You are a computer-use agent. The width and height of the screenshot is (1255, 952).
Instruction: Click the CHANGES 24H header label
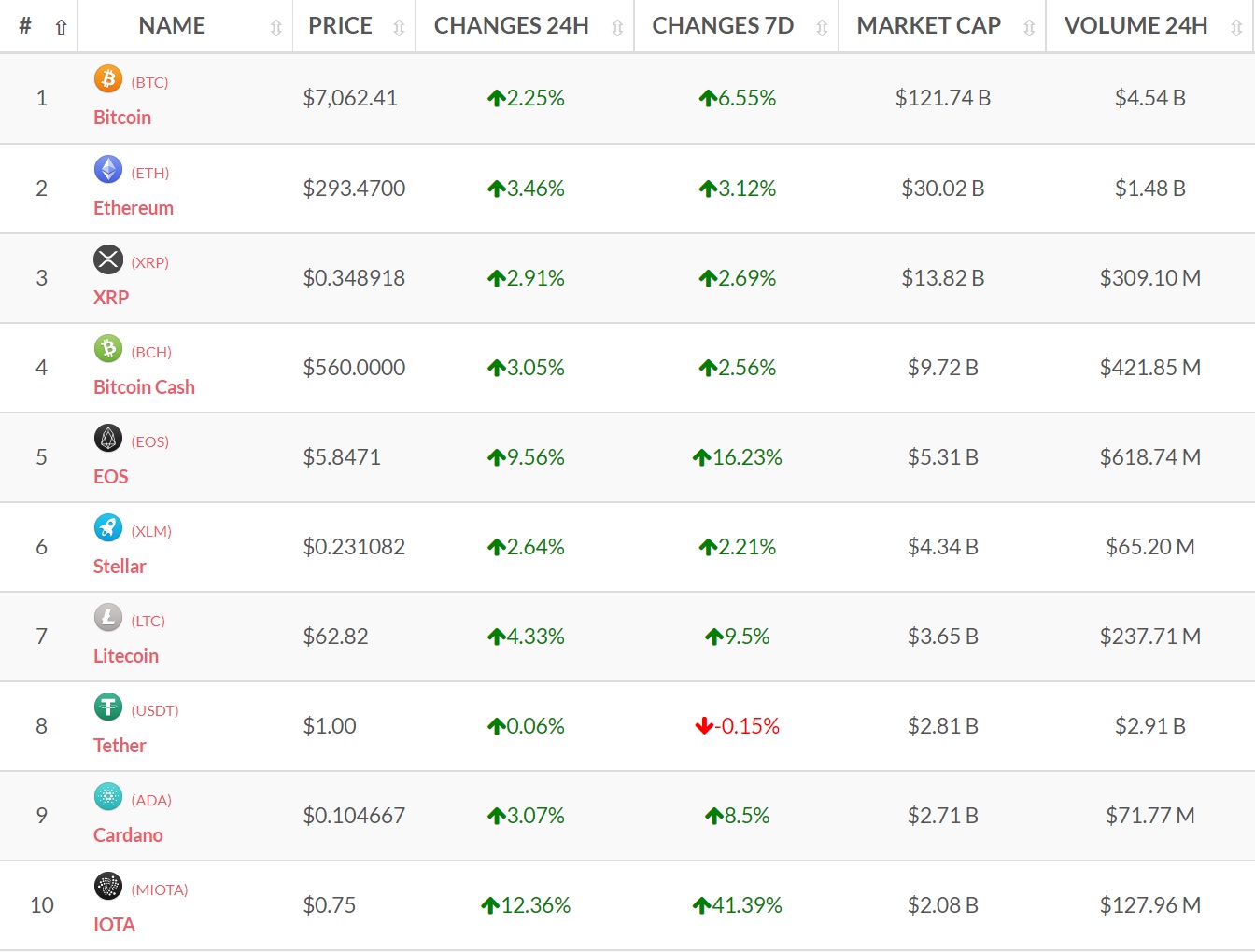coord(511,26)
